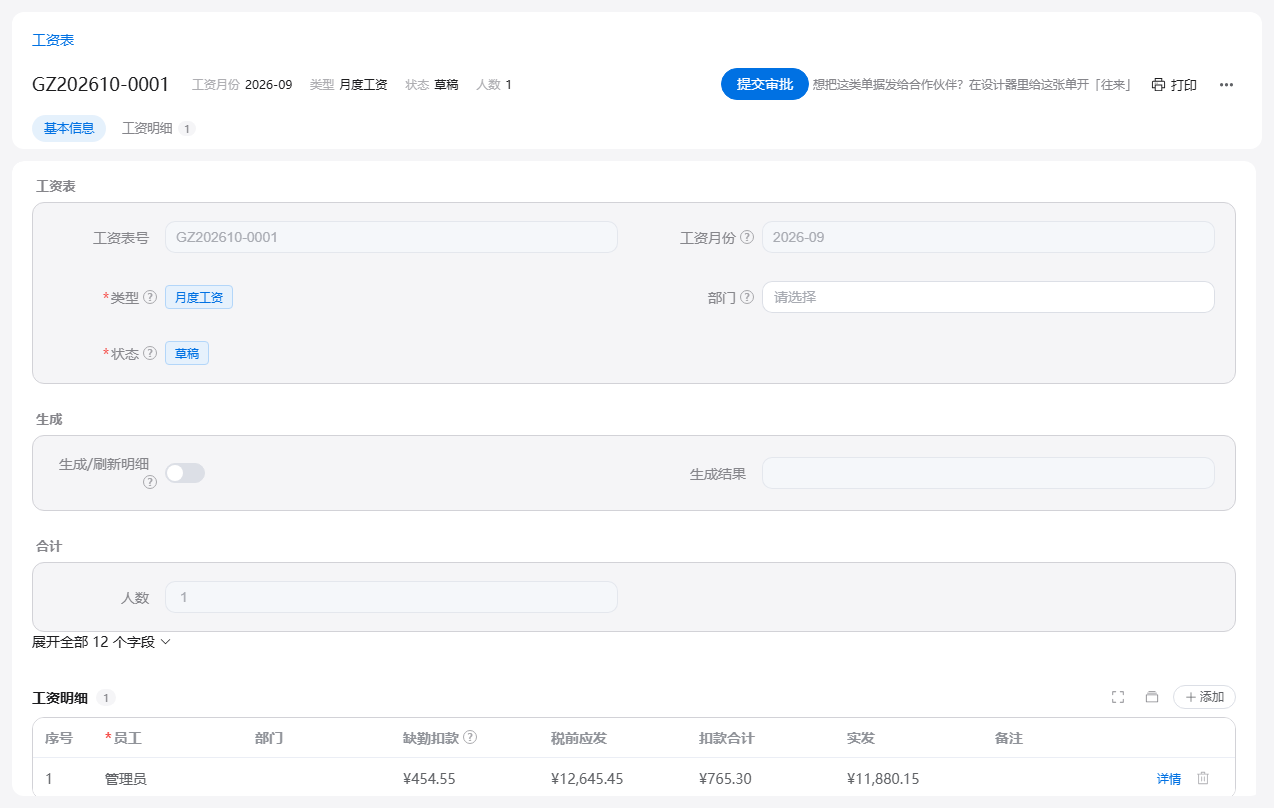
Task: Click the 序号 column header
Action: [59, 738]
